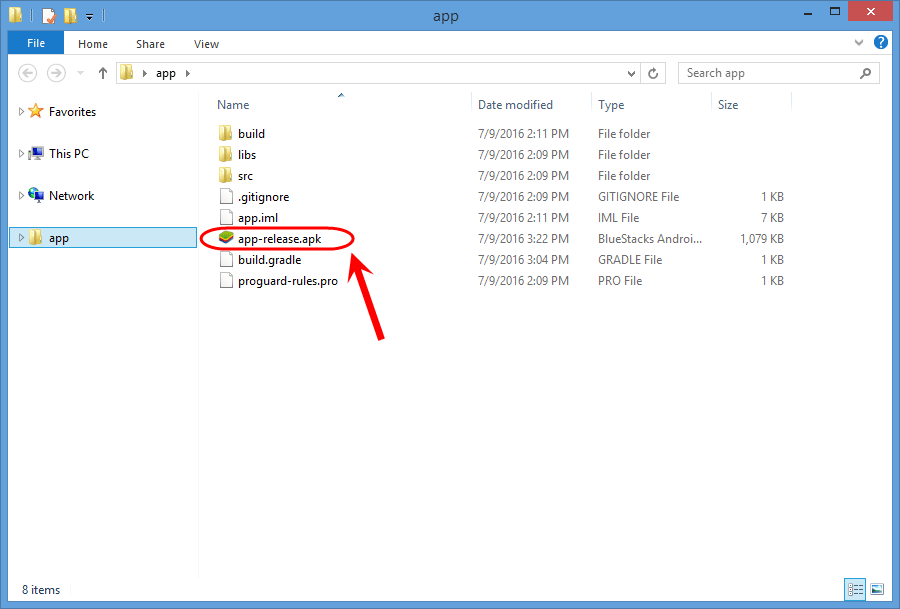Screen dimensions: 900x609
Task: Expand the app tree node
Action: 21,237
